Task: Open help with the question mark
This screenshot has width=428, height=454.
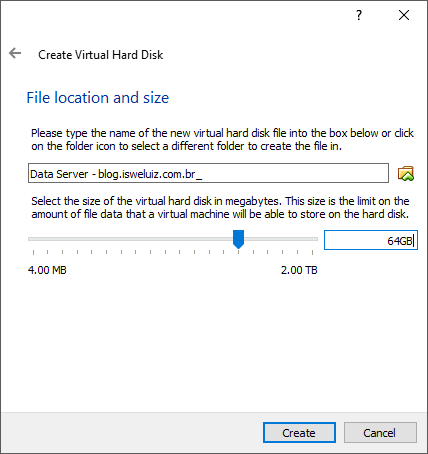Action: (x=359, y=15)
